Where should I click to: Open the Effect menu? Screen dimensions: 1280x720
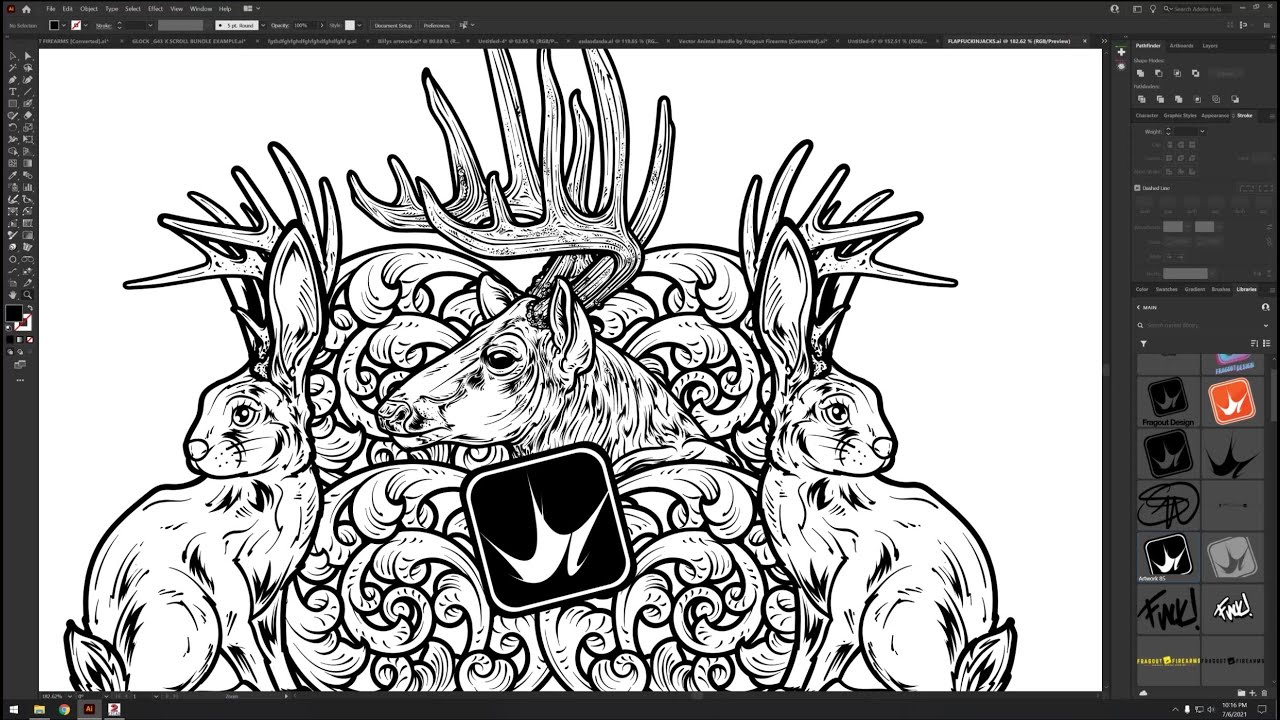[x=155, y=9]
